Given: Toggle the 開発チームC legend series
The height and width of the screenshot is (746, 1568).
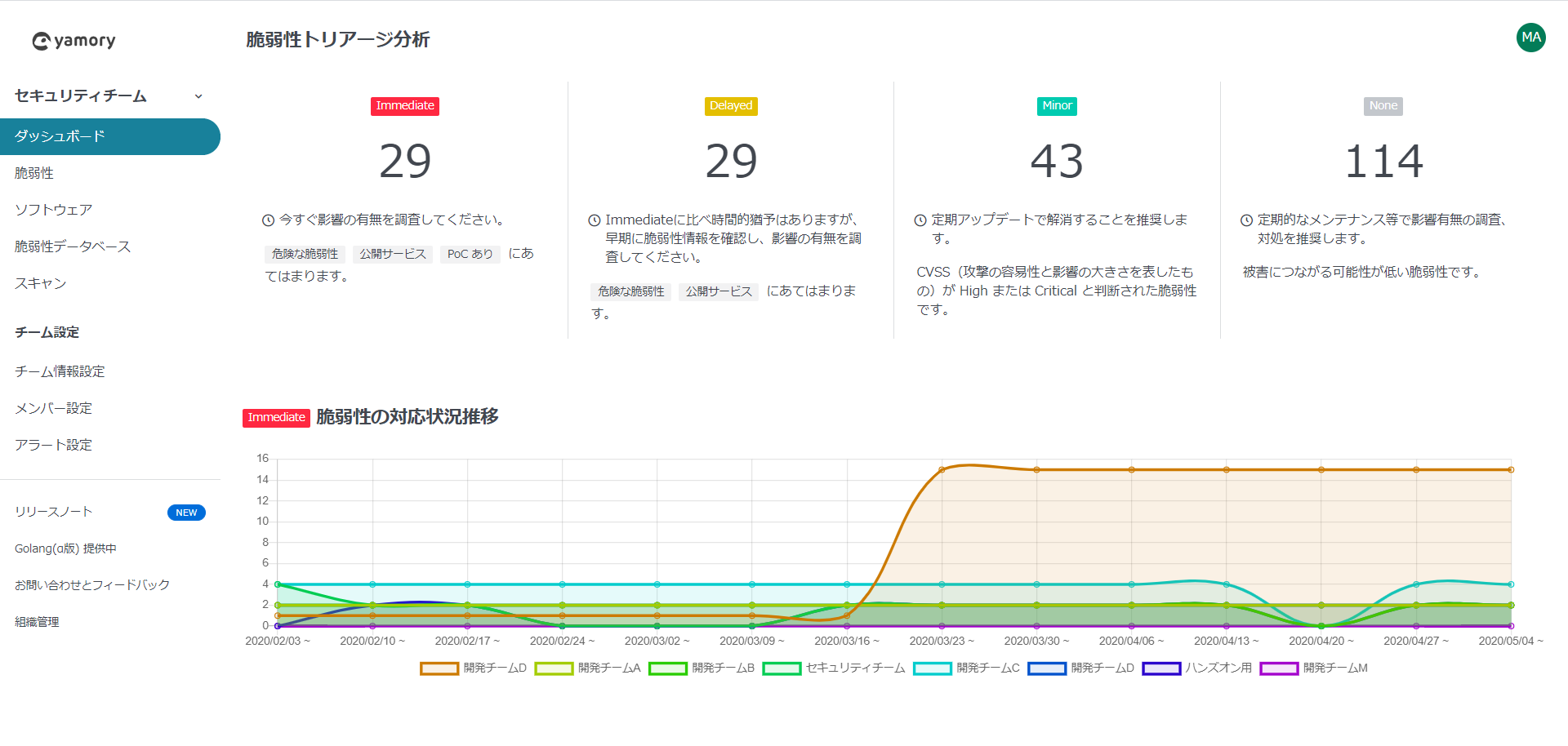Looking at the screenshot, I should 967,668.
